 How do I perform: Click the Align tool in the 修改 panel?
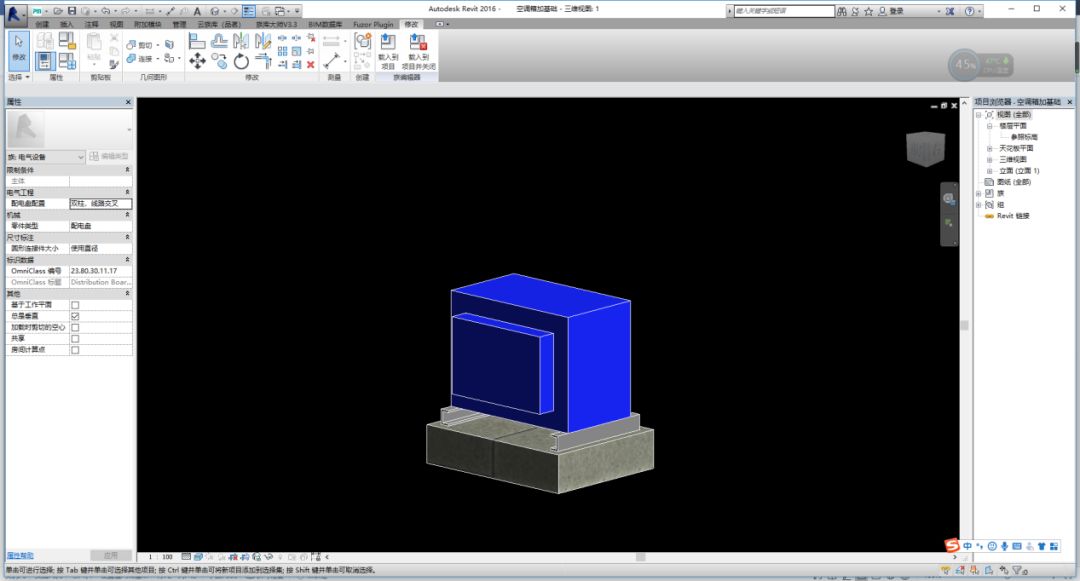[x=198, y=42]
